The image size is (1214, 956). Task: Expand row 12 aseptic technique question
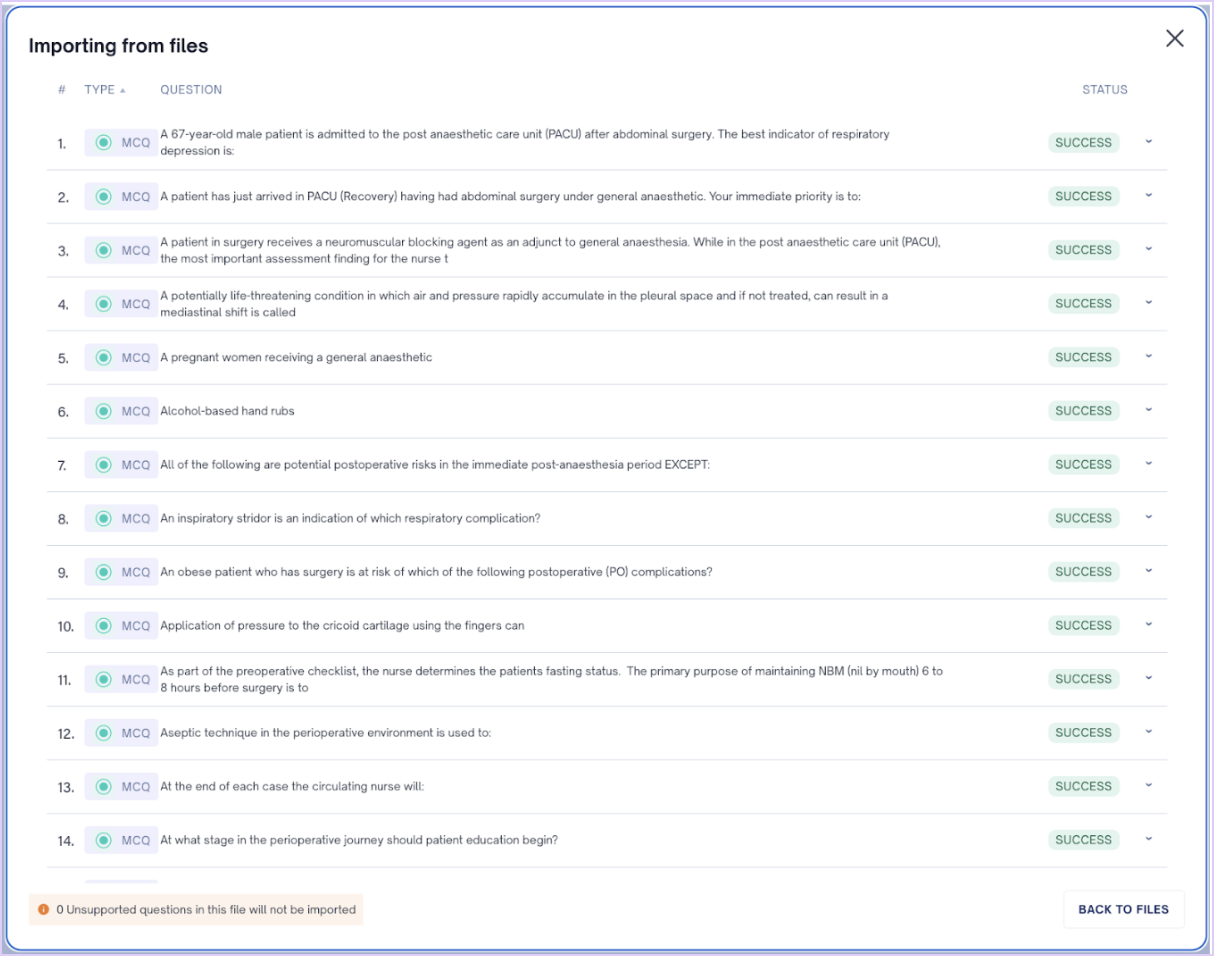1148,732
